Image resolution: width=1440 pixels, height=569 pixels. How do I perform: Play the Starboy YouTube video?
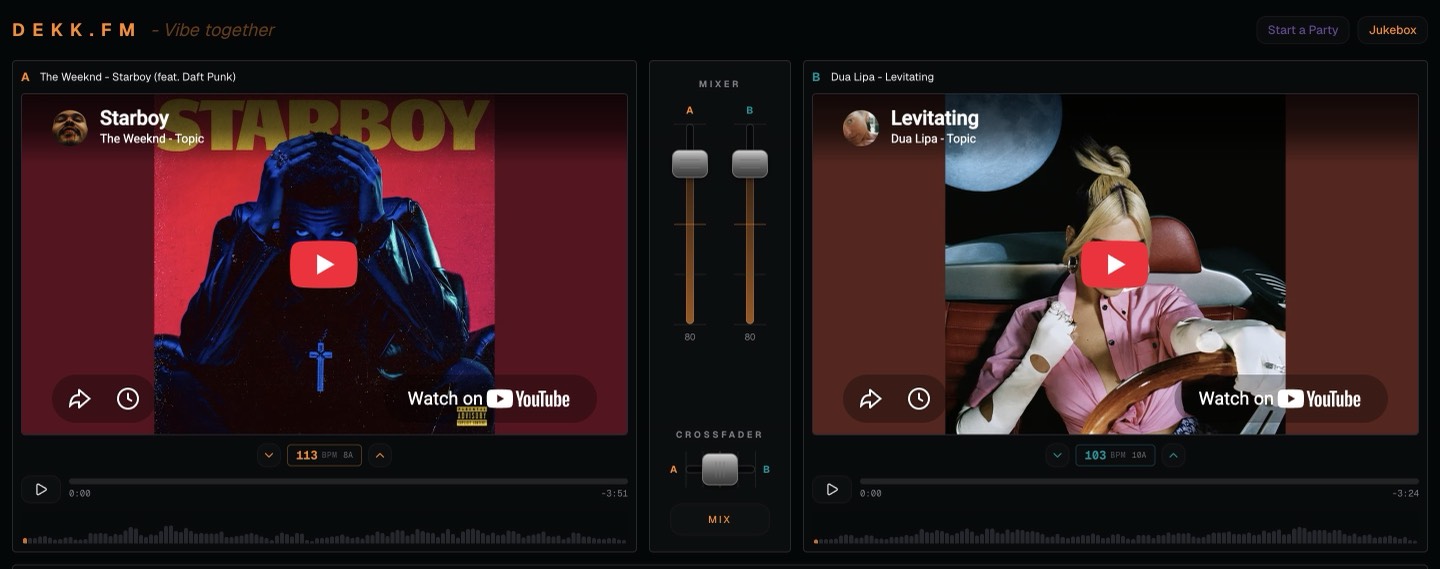coord(324,264)
